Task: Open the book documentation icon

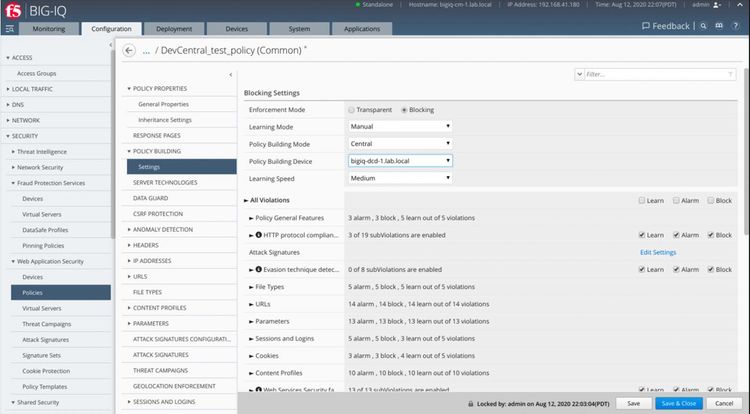Action: (719, 26)
